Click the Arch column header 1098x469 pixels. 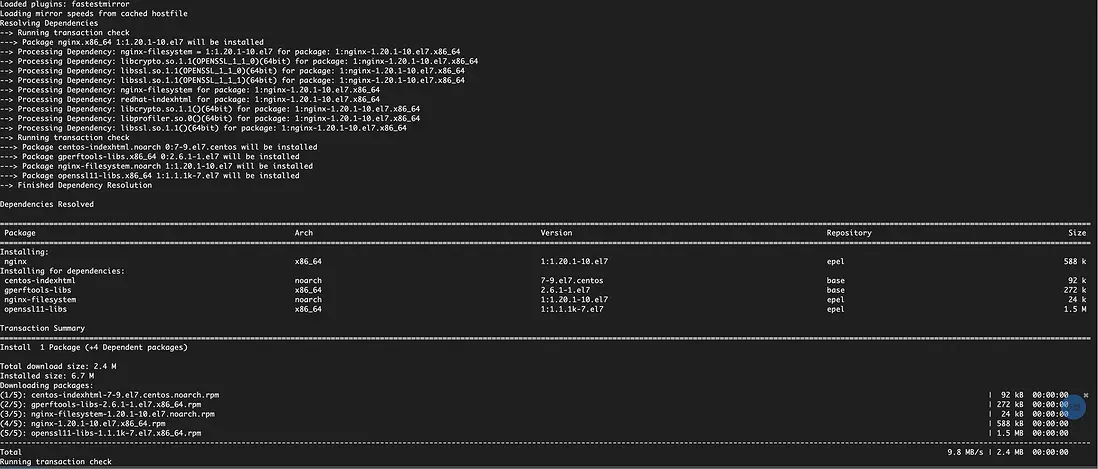303,233
